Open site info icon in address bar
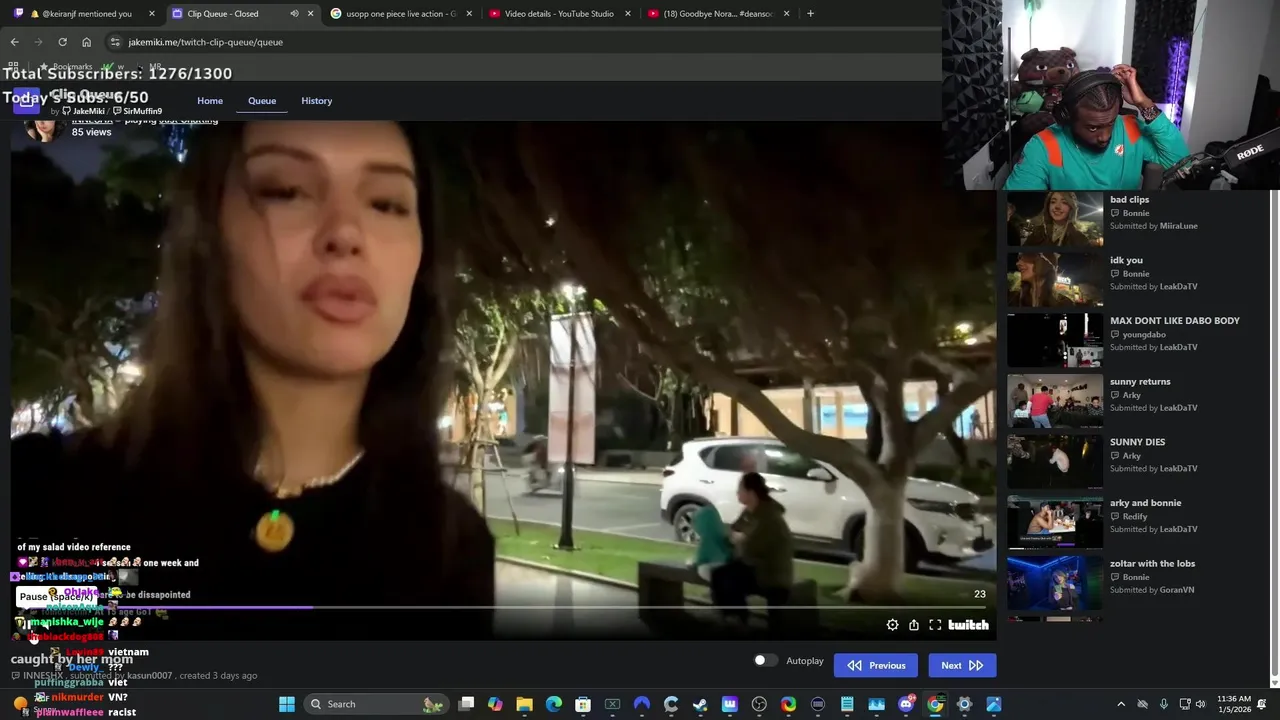This screenshot has width=1280, height=720. (x=115, y=42)
